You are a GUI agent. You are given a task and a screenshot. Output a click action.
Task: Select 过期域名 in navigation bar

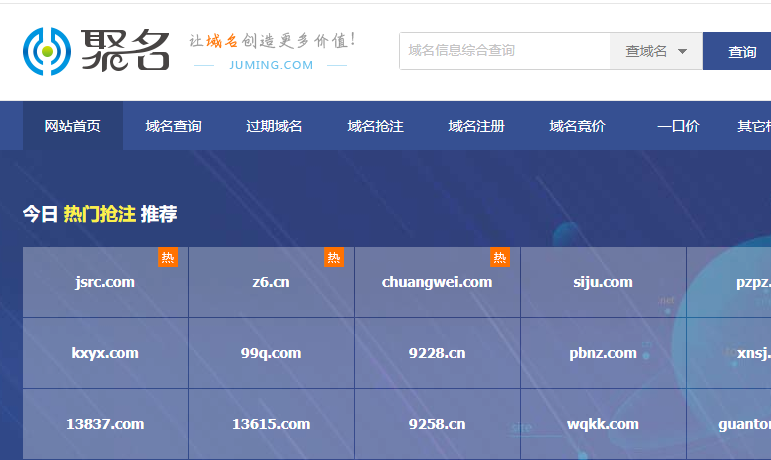pyautogui.click(x=274, y=126)
